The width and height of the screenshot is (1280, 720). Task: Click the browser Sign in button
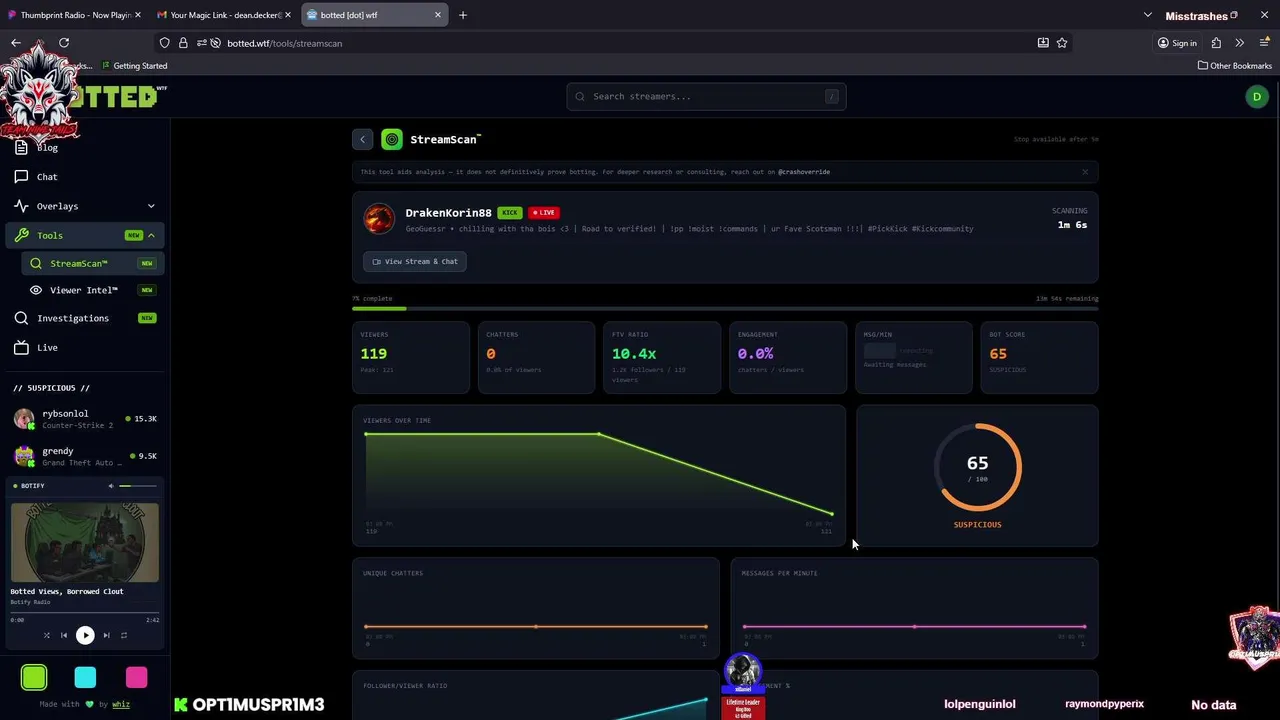1177,43
